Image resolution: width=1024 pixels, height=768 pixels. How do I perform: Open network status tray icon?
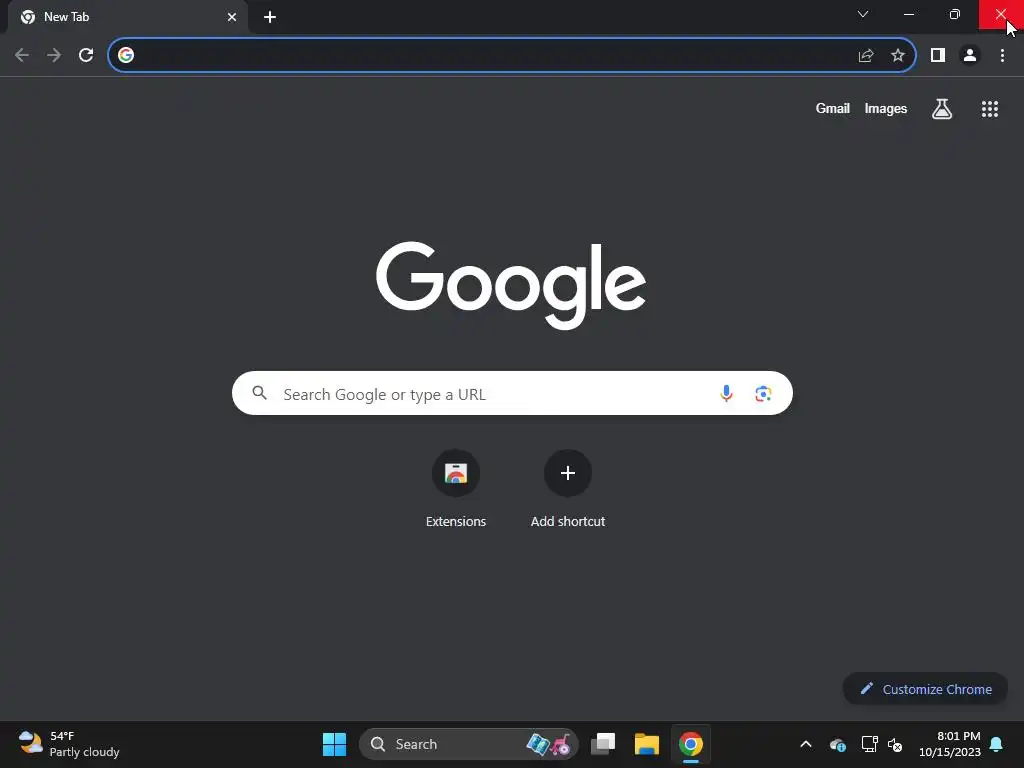click(x=869, y=744)
